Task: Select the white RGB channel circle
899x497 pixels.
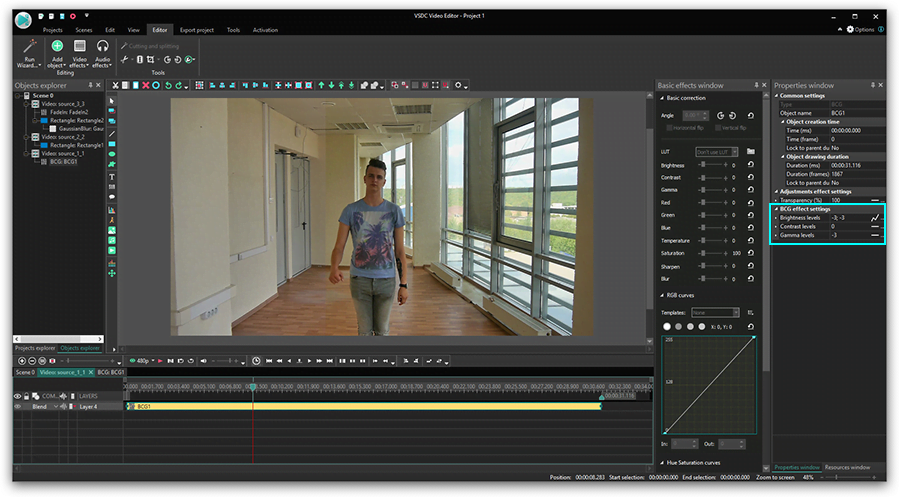Action: [666, 326]
